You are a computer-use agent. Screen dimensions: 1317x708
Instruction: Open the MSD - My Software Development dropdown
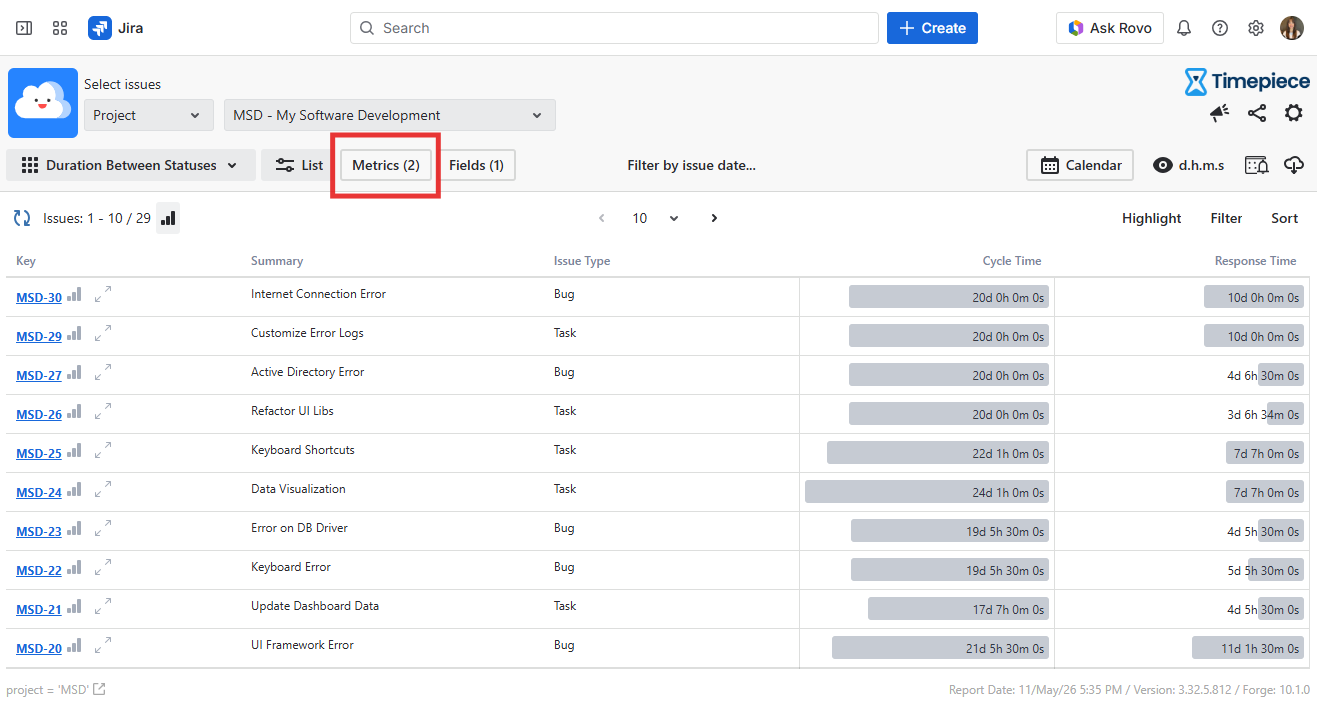click(x=390, y=115)
